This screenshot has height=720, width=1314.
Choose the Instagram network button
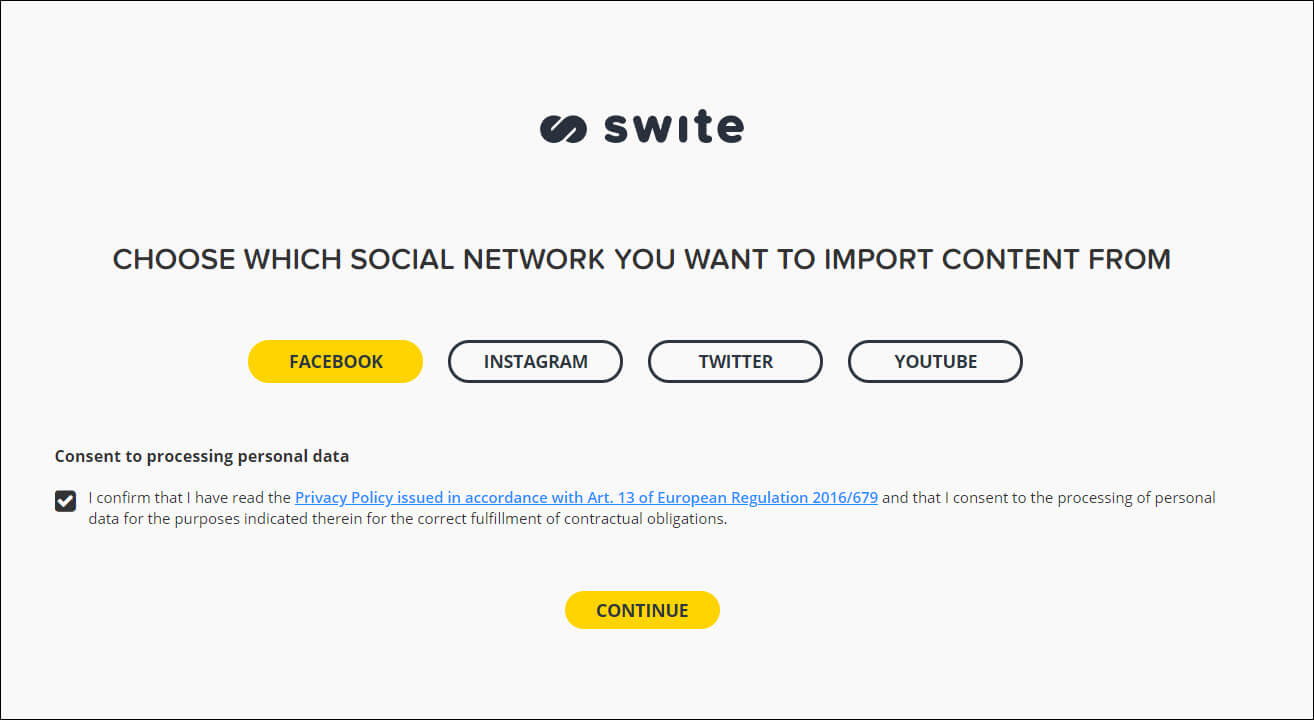(x=535, y=362)
